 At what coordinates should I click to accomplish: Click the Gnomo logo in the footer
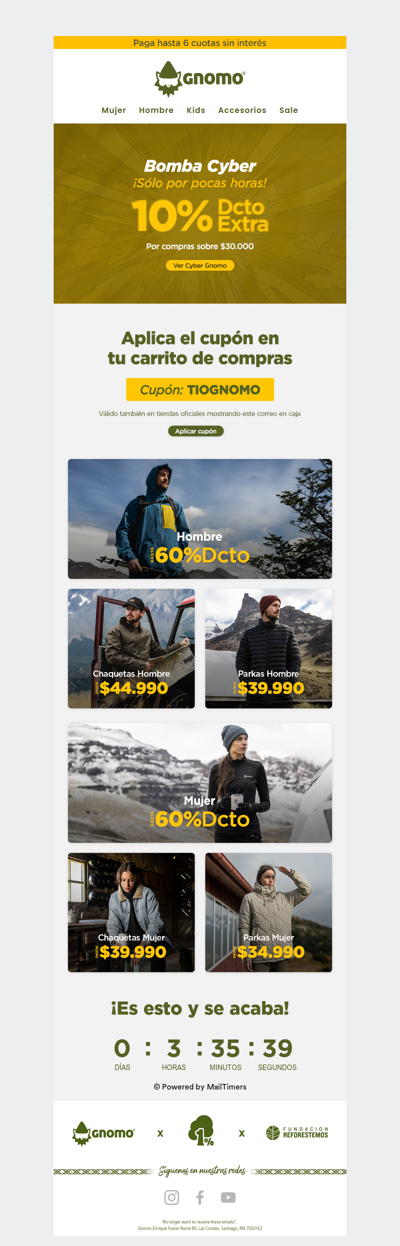[x=103, y=1133]
